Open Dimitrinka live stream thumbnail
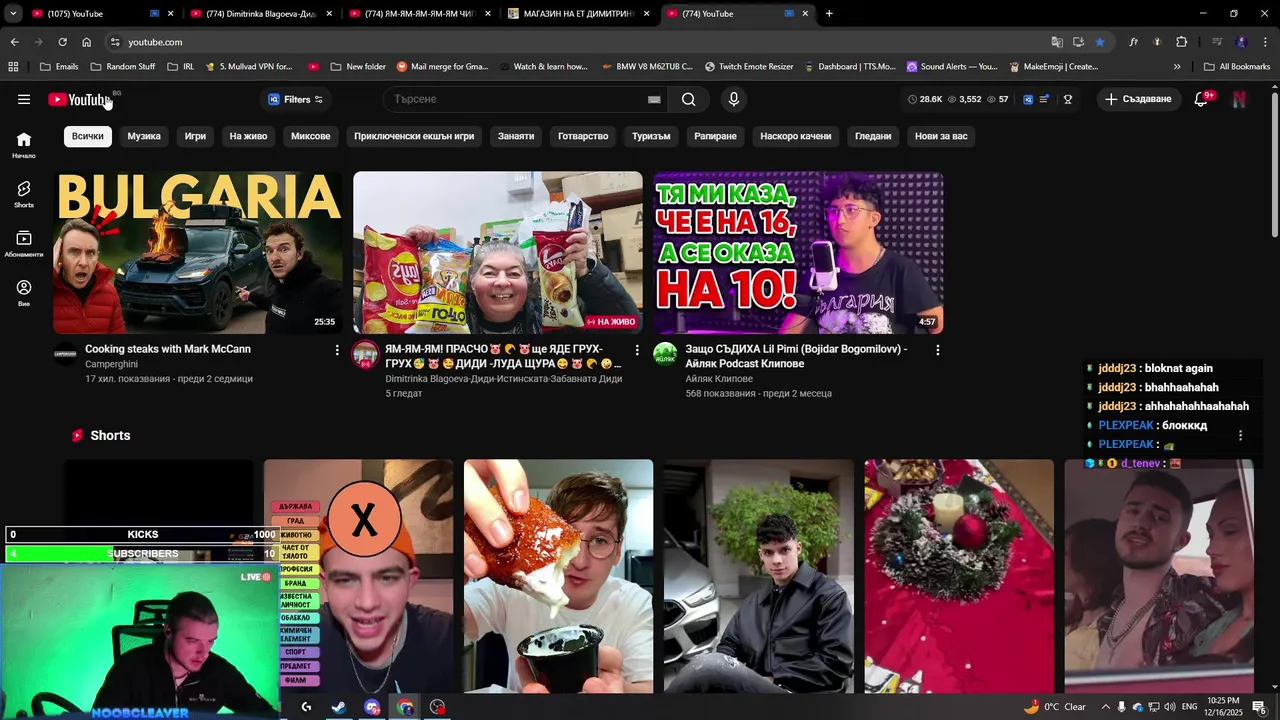This screenshot has height=720, width=1280. [498, 252]
